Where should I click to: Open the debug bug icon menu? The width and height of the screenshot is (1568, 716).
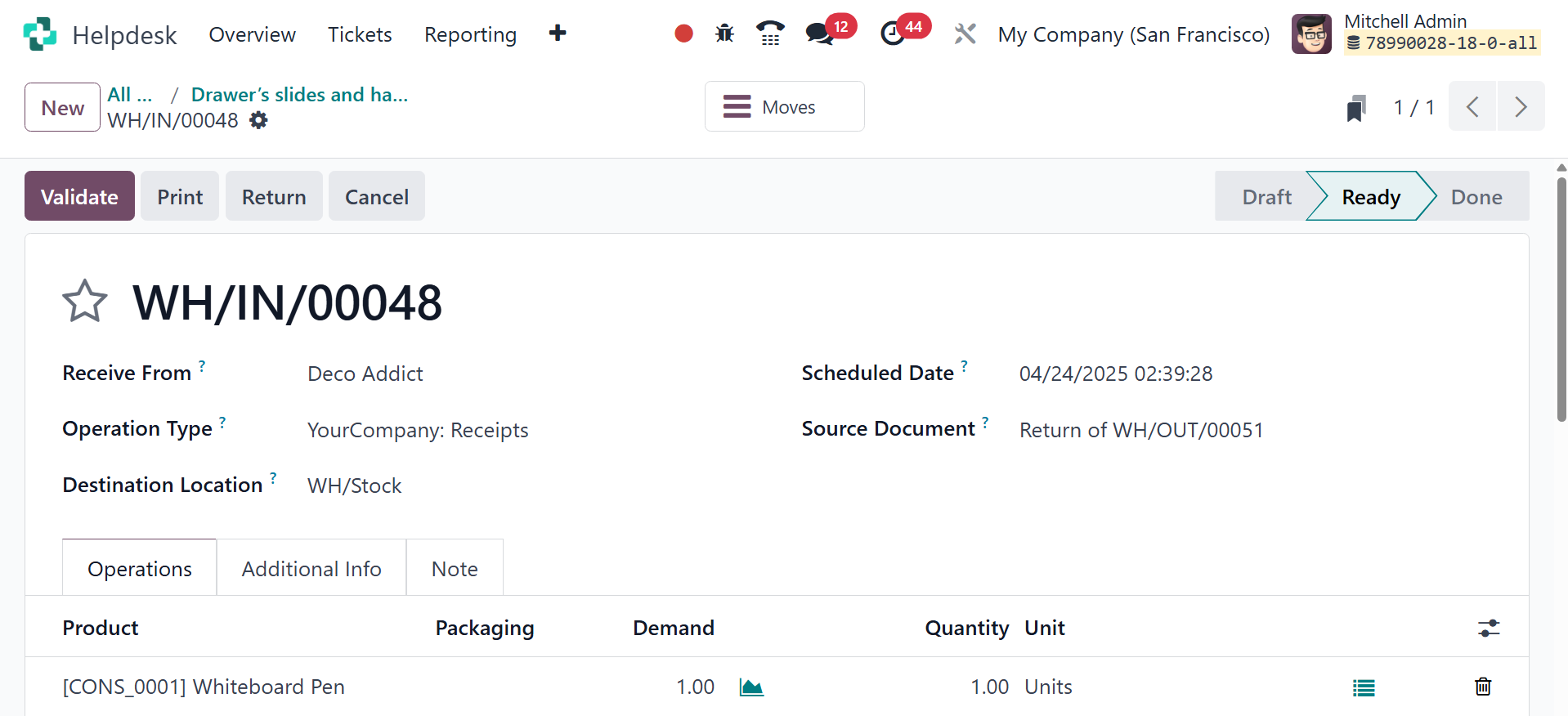coord(724,34)
